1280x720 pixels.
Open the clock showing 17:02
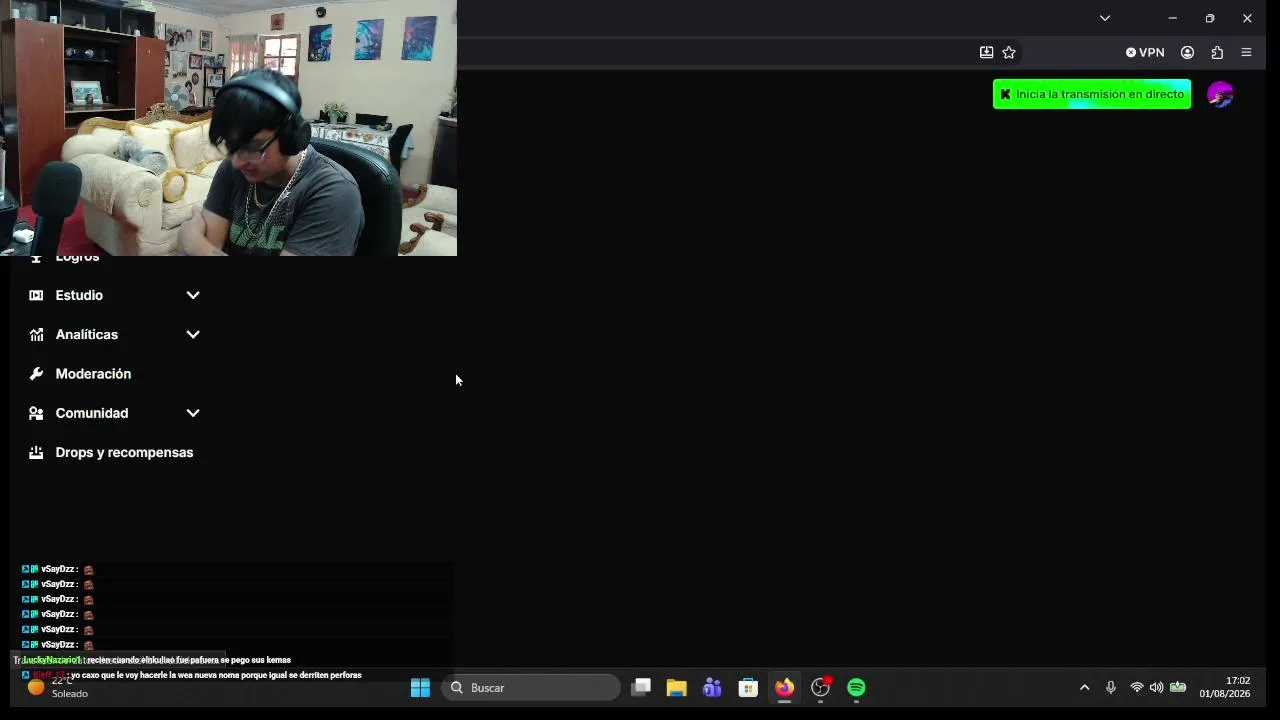pyautogui.click(x=1225, y=687)
